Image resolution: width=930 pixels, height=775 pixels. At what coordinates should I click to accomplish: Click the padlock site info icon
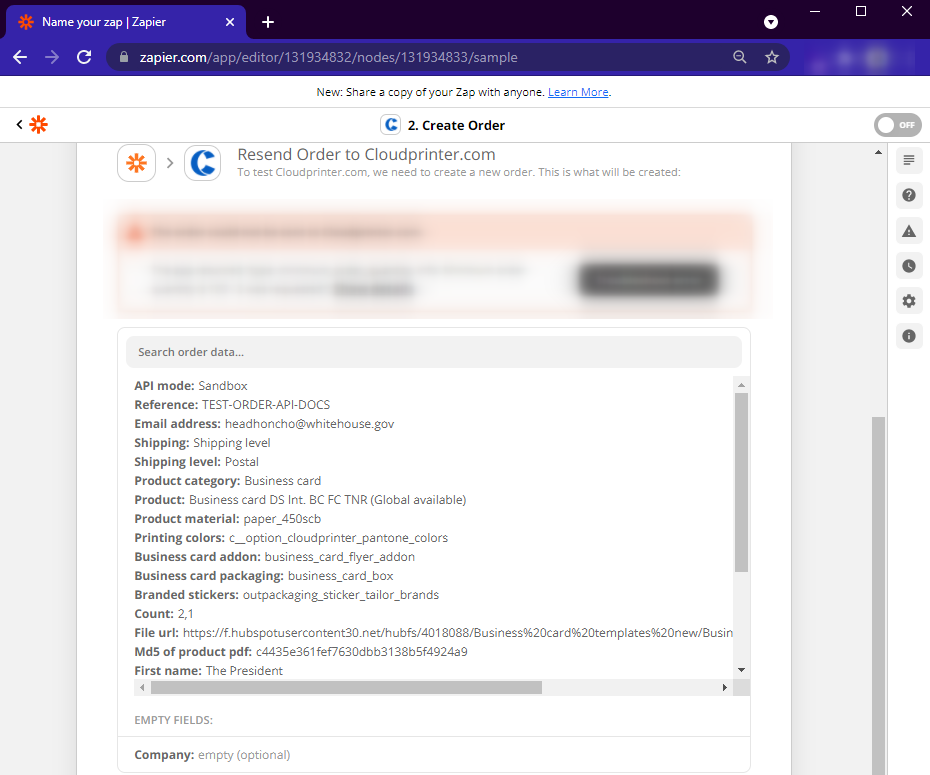point(124,57)
